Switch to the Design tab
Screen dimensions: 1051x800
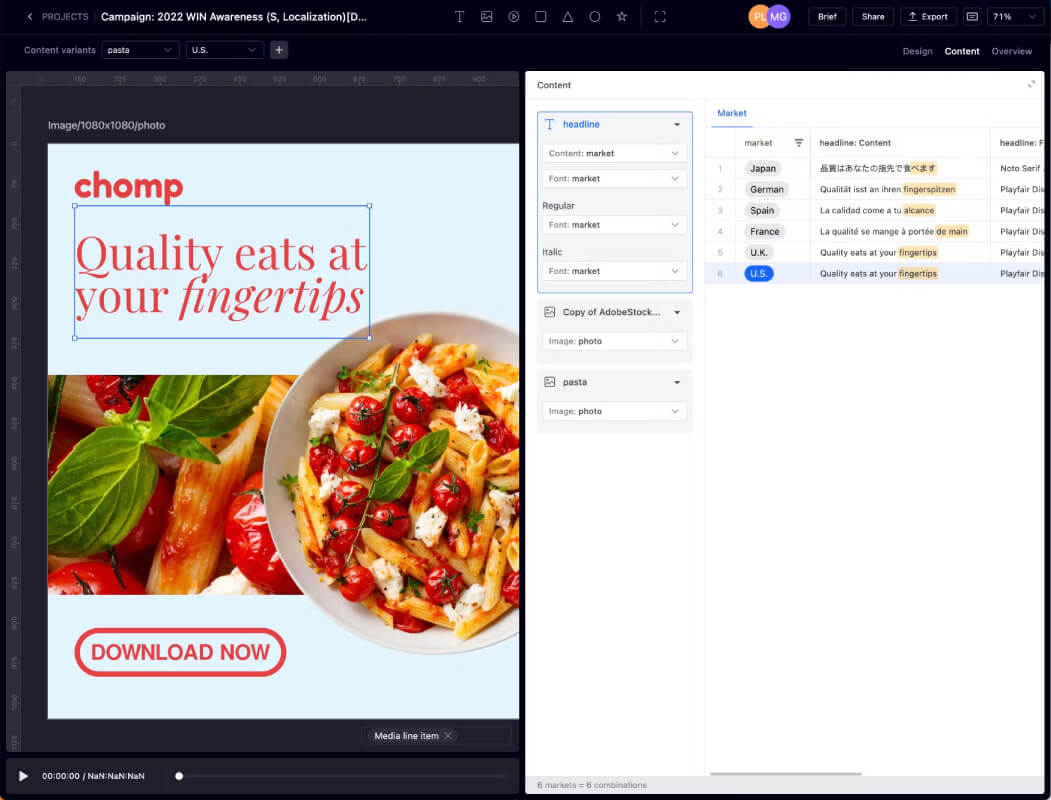coord(917,51)
